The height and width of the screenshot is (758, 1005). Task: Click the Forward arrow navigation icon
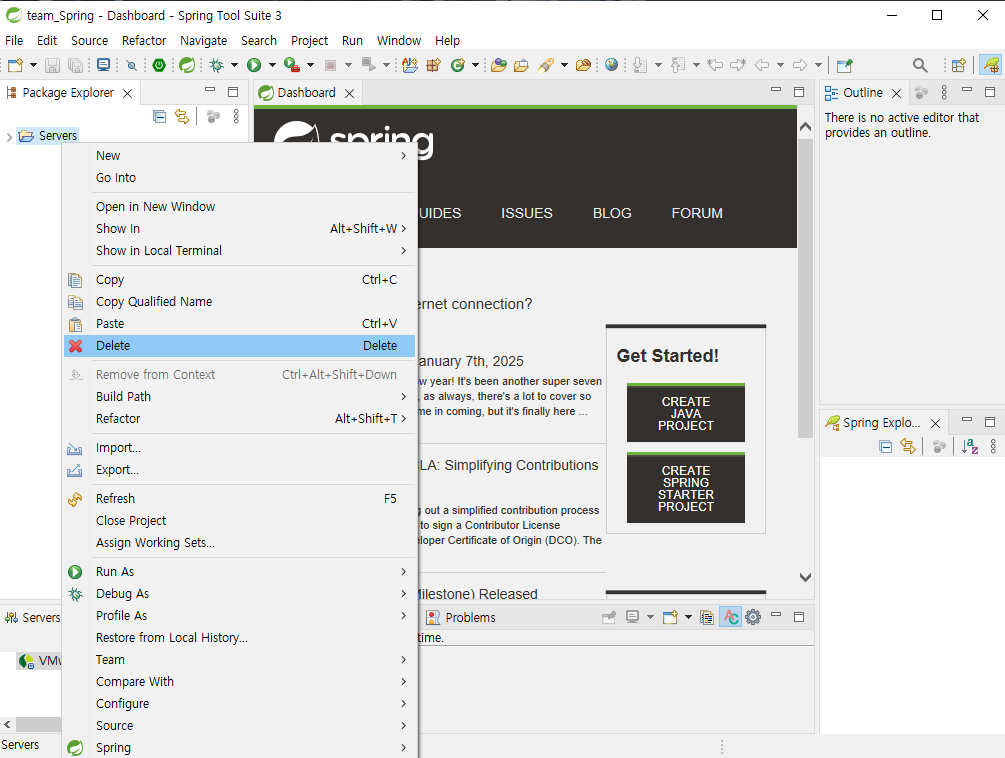pos(799,65)
